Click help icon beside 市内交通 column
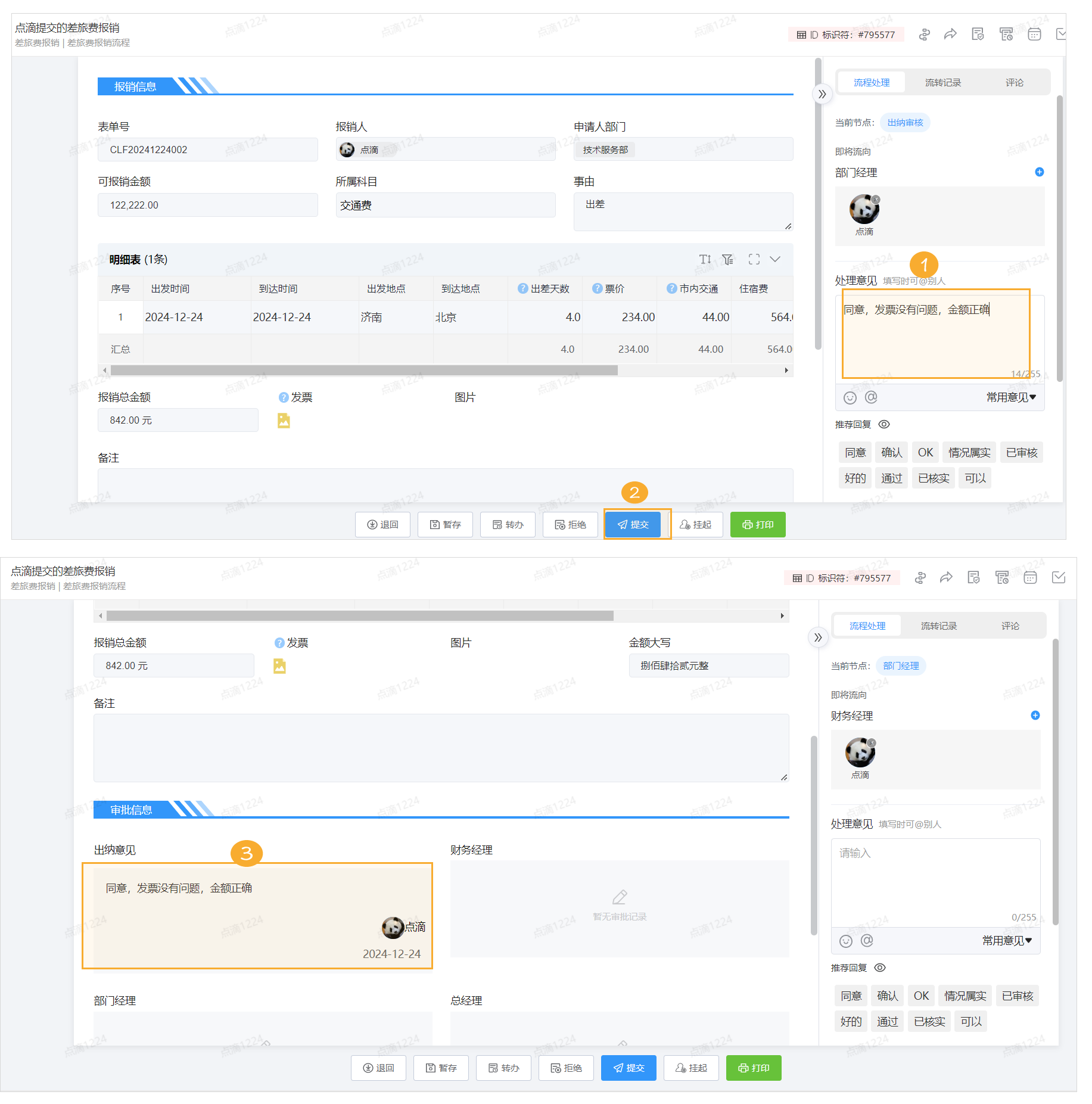Image resolution: width=1092 pixels, height=1104 pixels. click(671, 288)
